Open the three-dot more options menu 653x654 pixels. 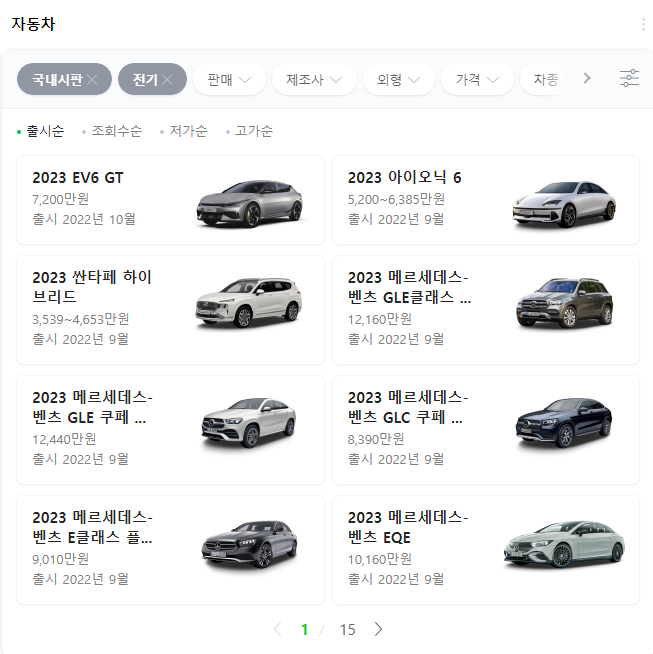point(643,24)
